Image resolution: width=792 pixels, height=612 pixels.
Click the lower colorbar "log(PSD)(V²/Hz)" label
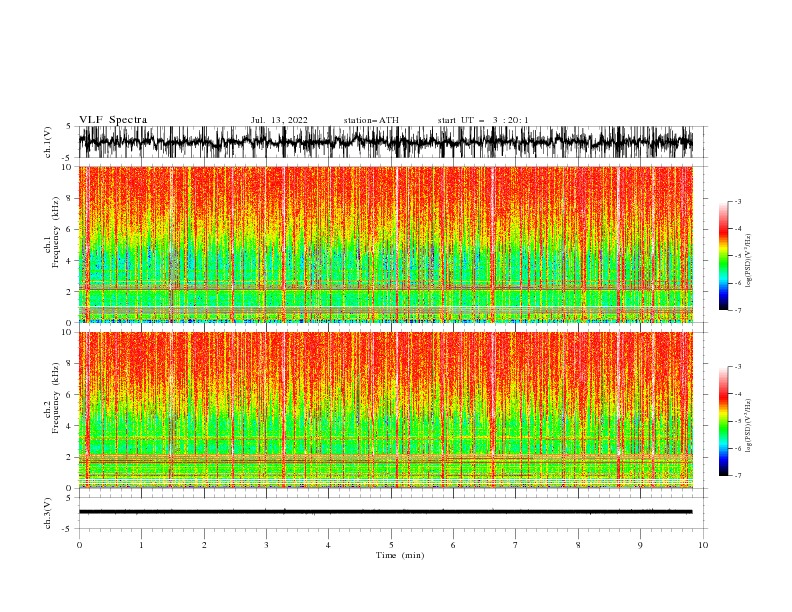pos(748,425)
